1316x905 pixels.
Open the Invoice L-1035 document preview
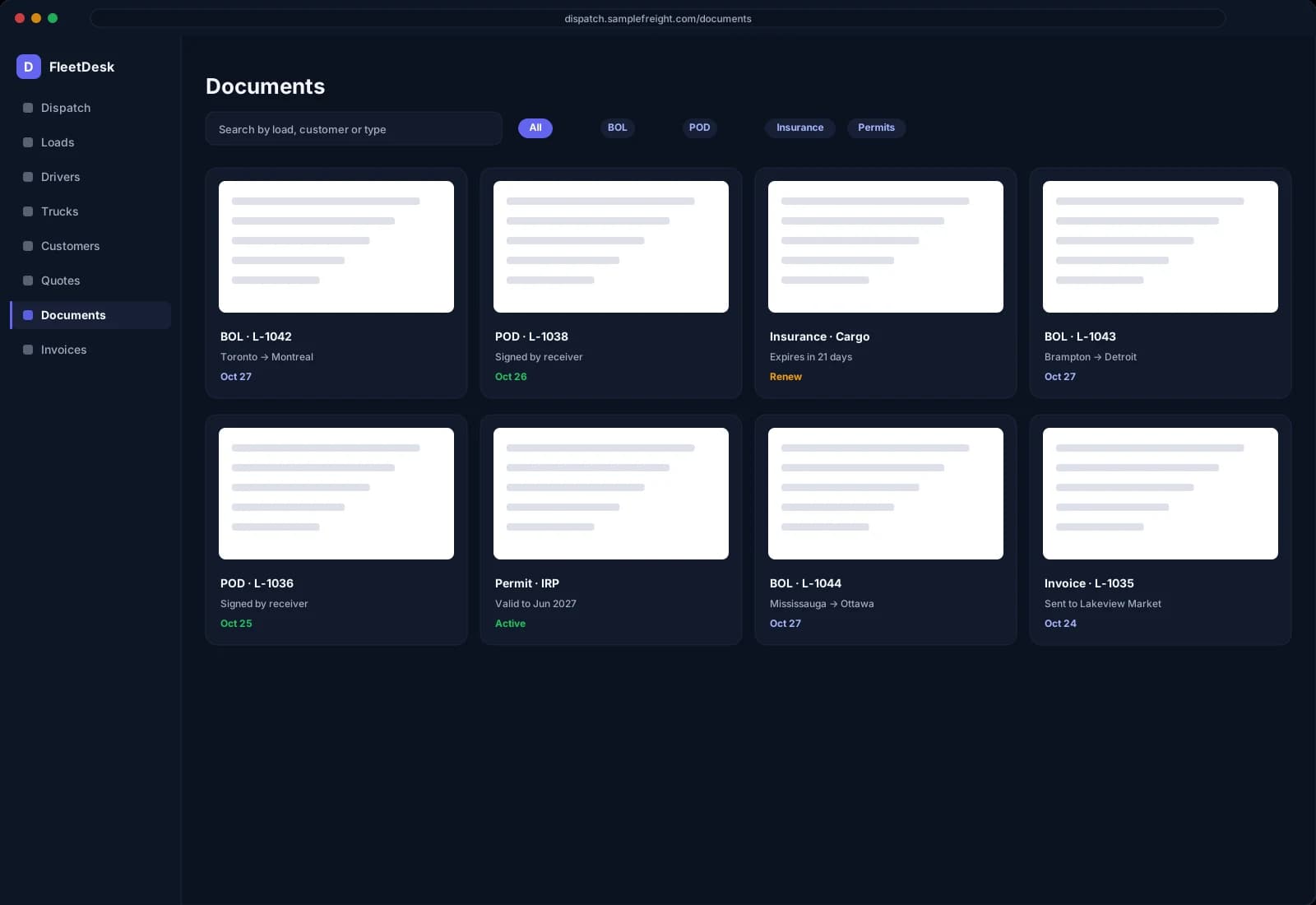1161,494
